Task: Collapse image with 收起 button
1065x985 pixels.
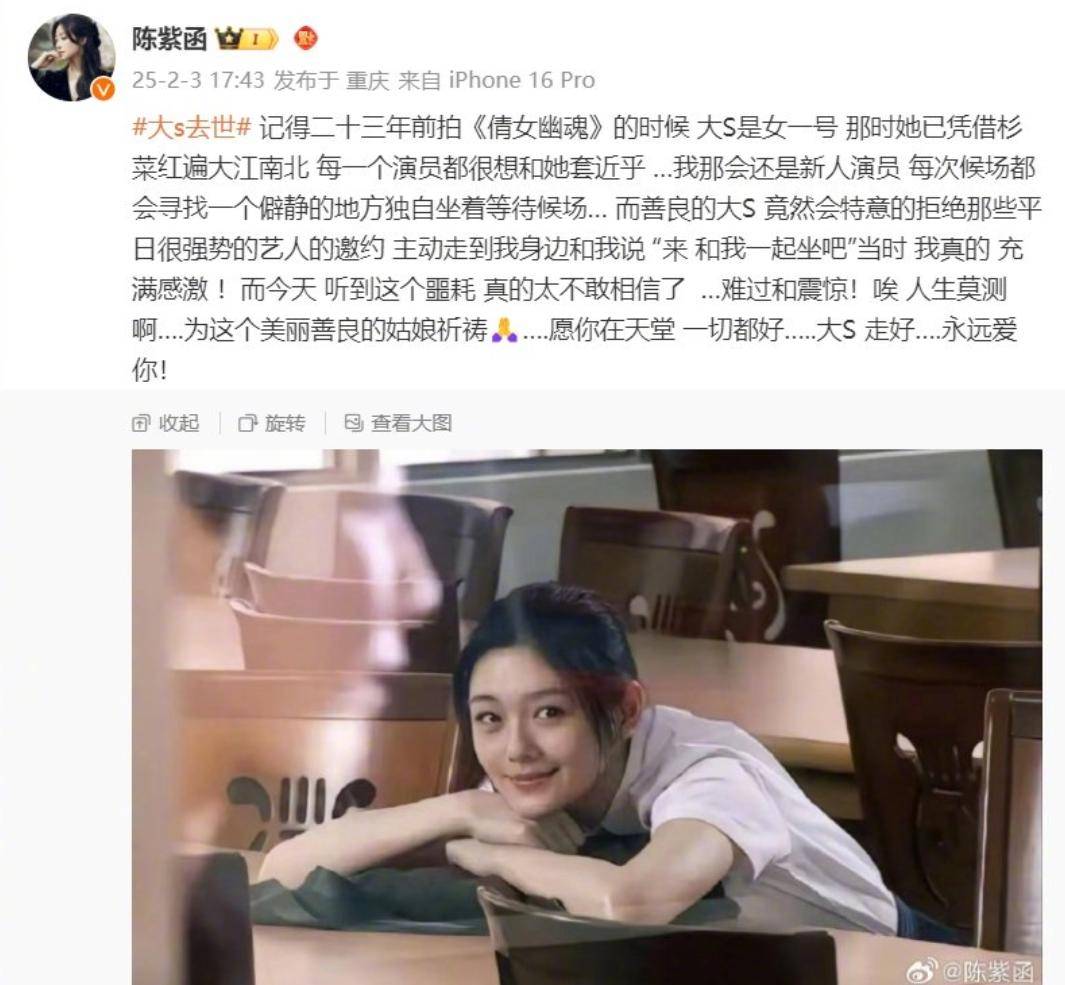Action: (x=166, y=423)
